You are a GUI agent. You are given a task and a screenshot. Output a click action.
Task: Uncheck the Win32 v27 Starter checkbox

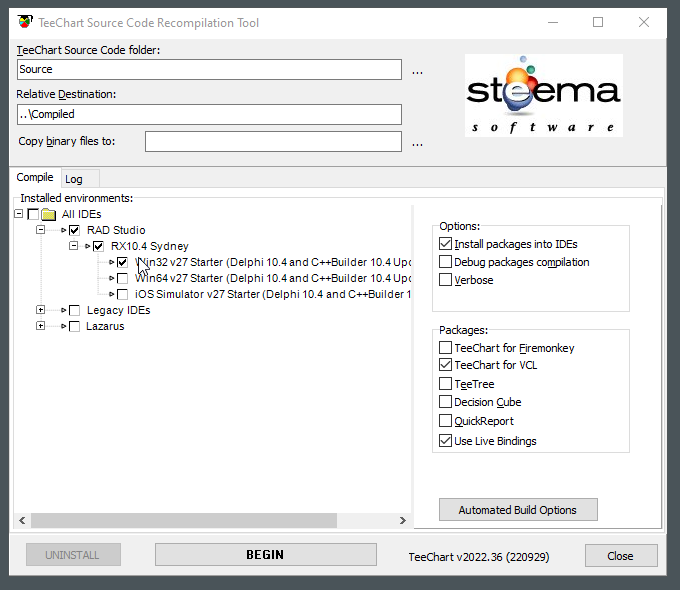(122, 262)
